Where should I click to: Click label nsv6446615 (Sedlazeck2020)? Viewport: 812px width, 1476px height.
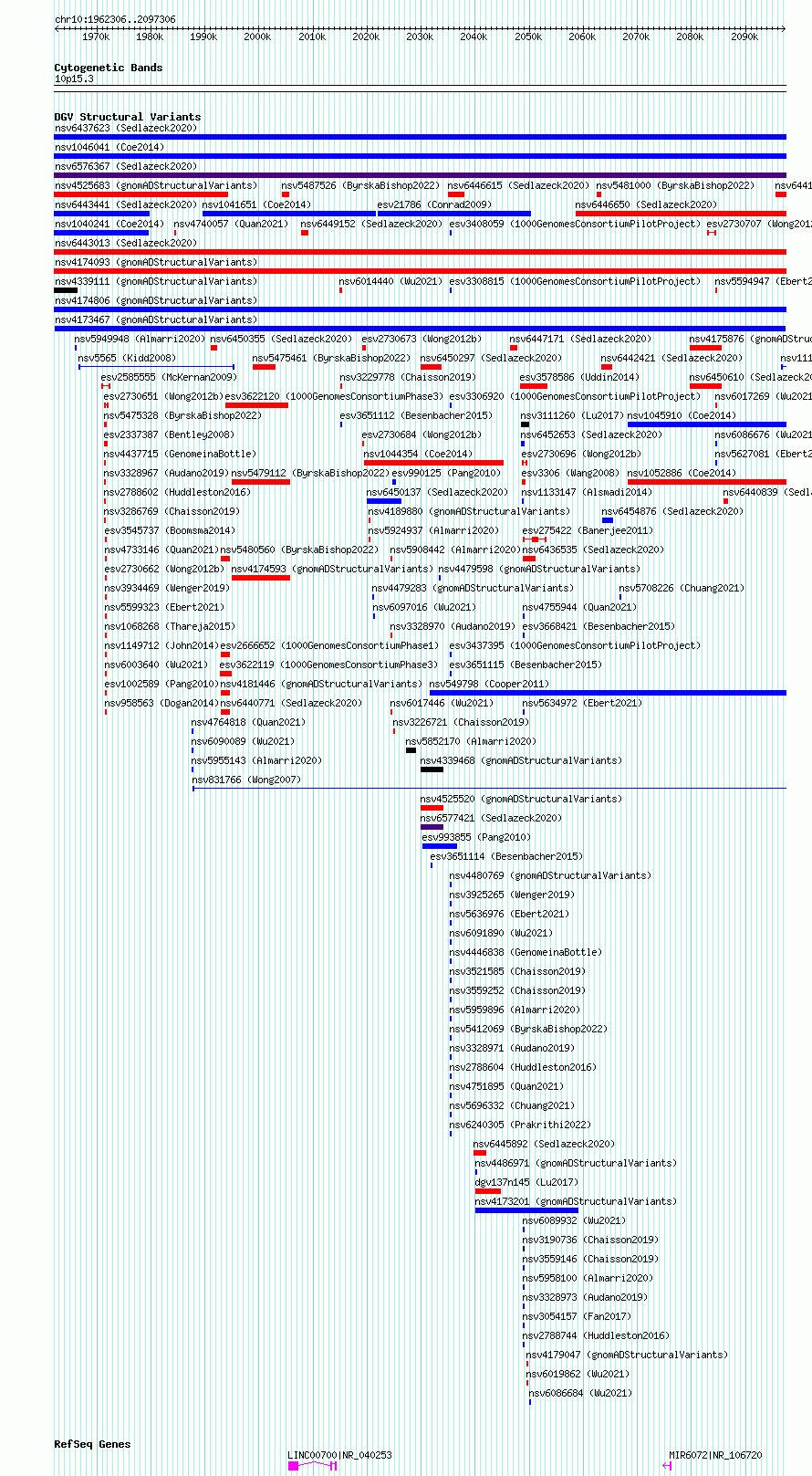tap(519, 186)
